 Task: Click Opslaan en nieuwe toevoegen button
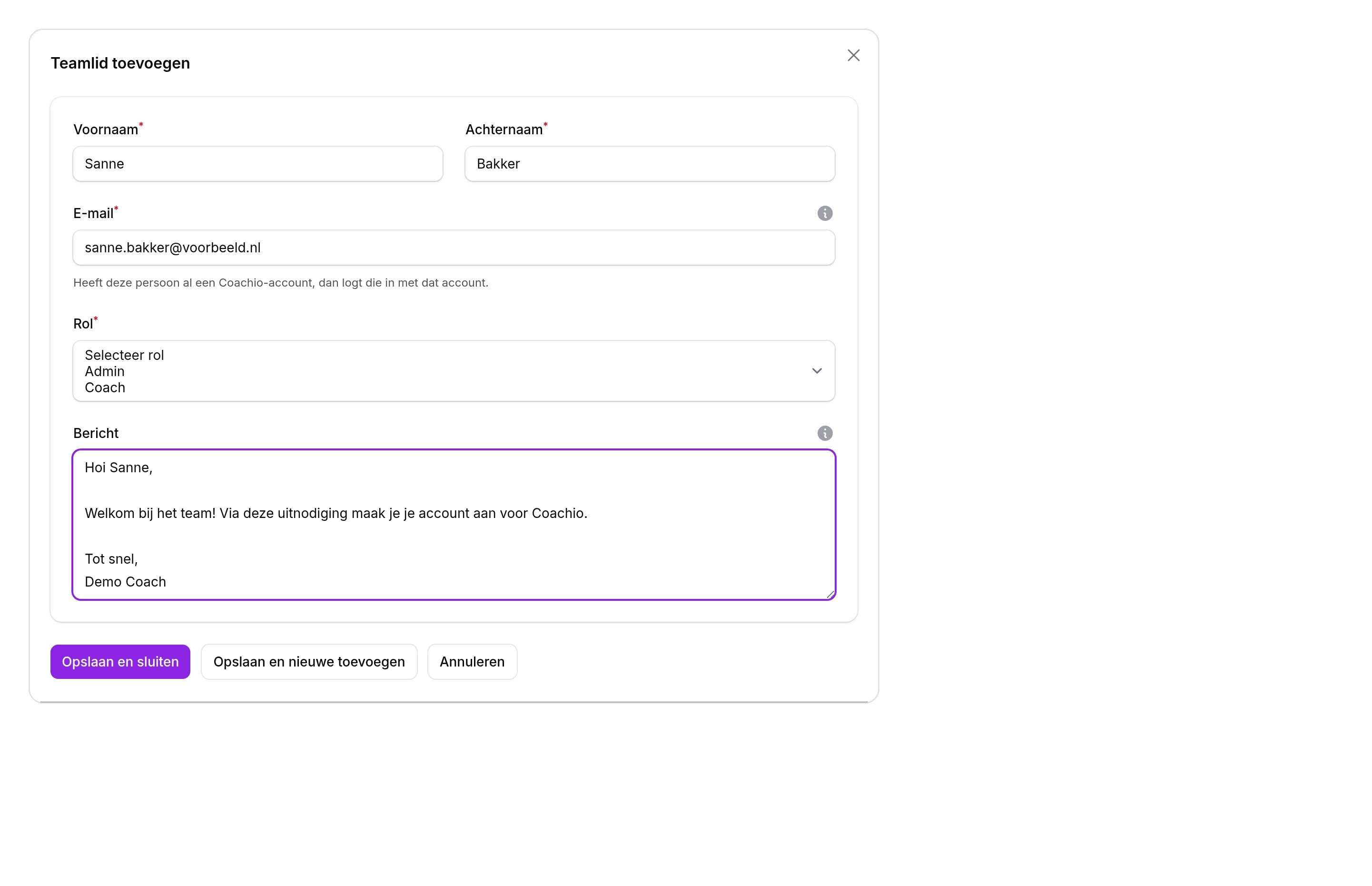(x=309, y=662)
